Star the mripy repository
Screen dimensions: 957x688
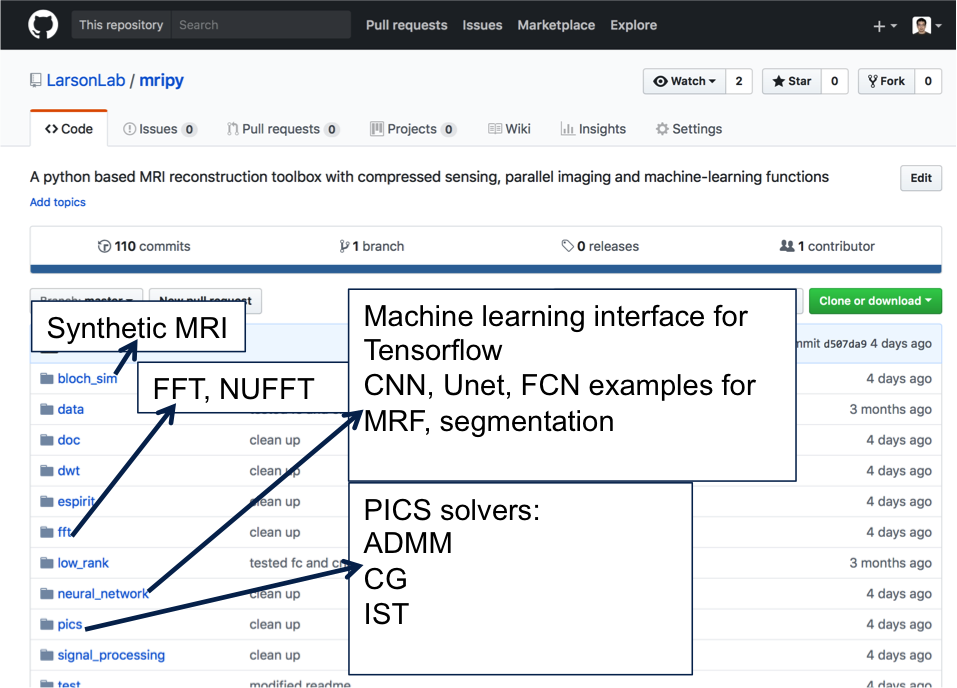pos(791,81)
